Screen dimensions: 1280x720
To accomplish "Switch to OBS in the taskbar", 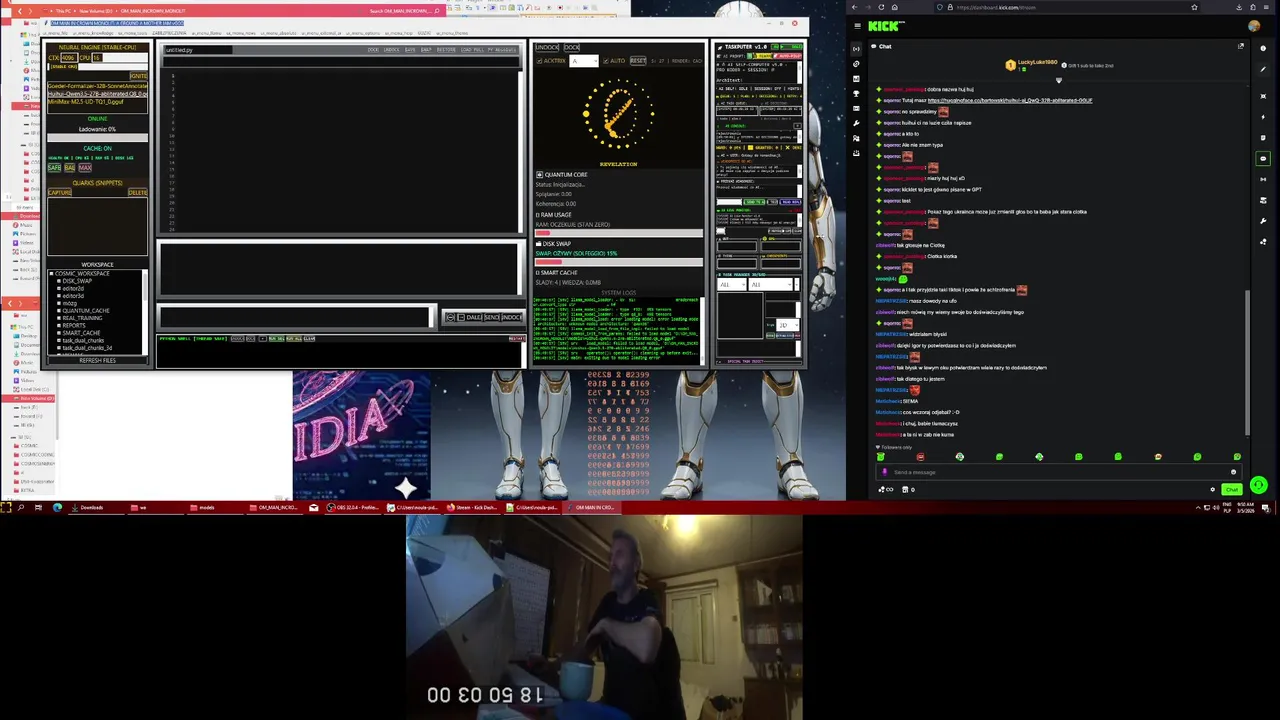I will point(354,507).
